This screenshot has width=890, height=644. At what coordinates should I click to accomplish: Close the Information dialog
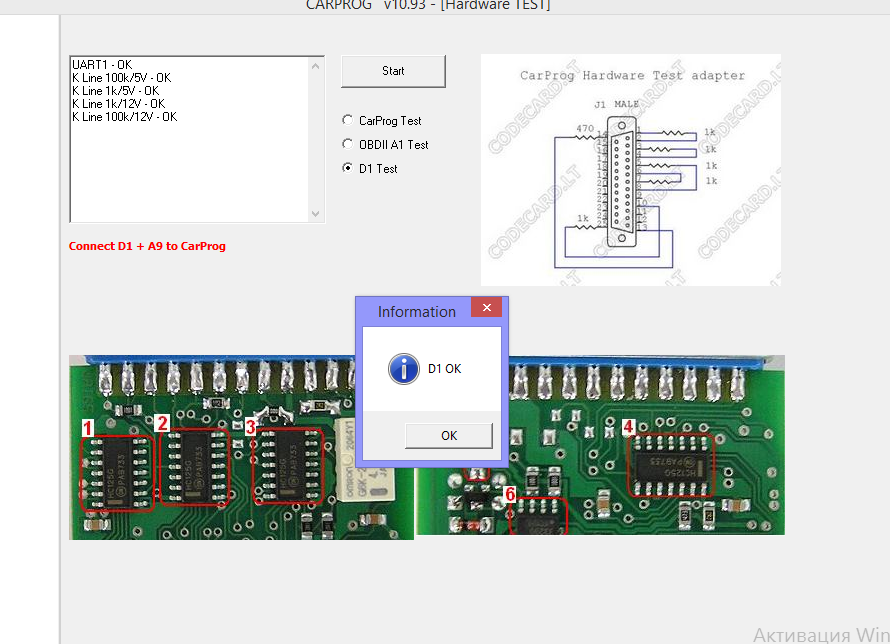(x=486, y=308)
